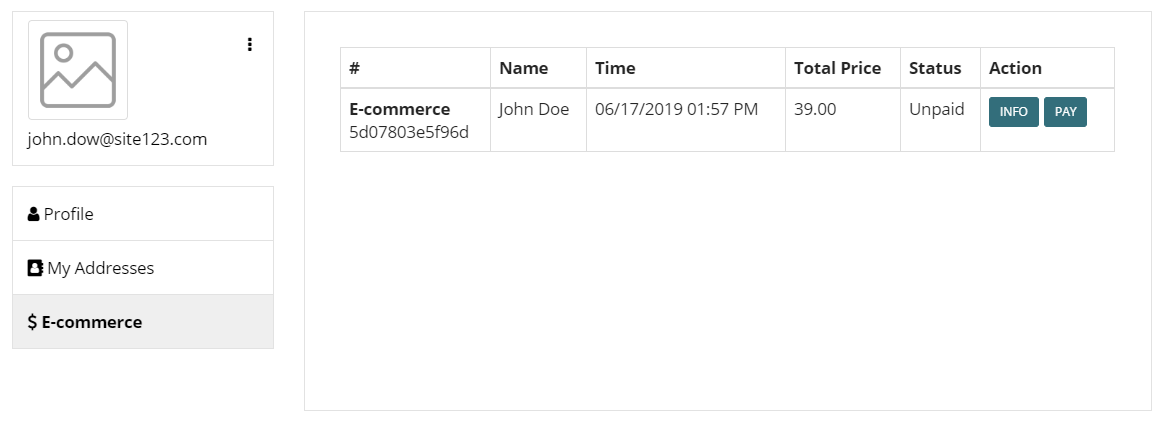
Task: Click the My Addresses contact book icon
Action: tap(35, 268)
